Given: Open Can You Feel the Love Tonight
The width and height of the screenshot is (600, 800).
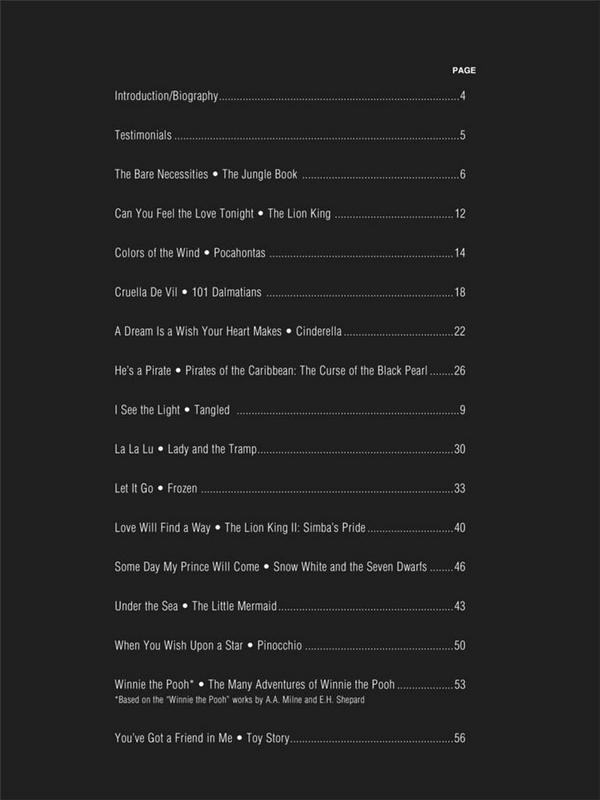Looking at the screenshot, I should click(x=223, y=214).
